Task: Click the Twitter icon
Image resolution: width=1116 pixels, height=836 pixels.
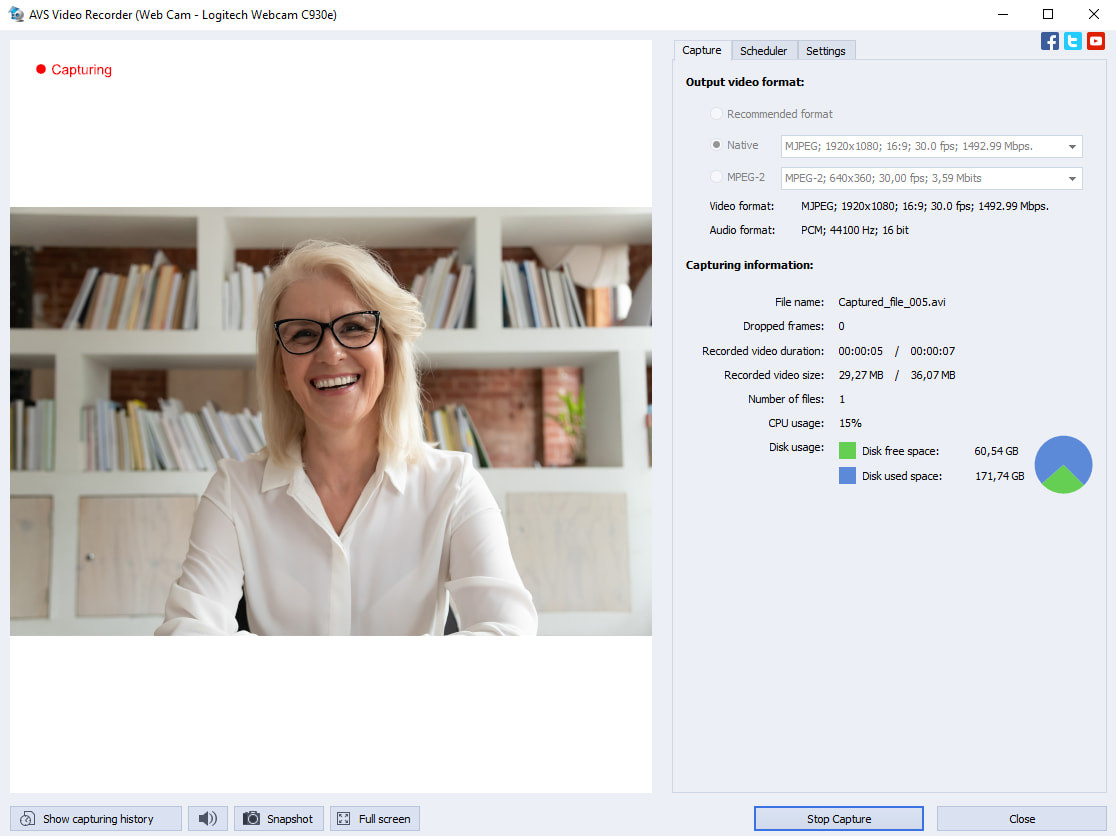Action: 1072,41
